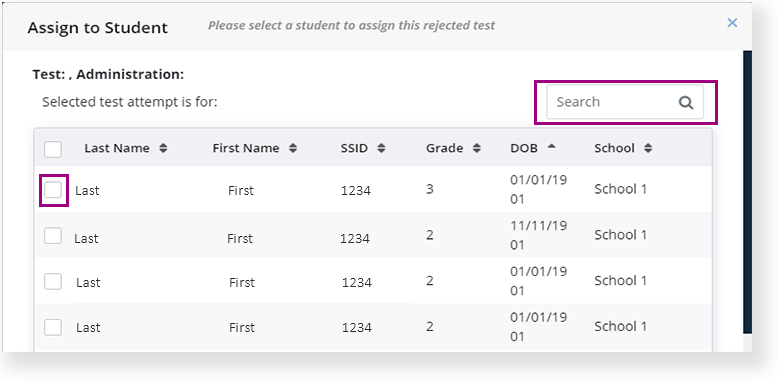This screenshot has width=778, height=381.
Task: Click the magnifying glass search icon
Action: [686, 102]
